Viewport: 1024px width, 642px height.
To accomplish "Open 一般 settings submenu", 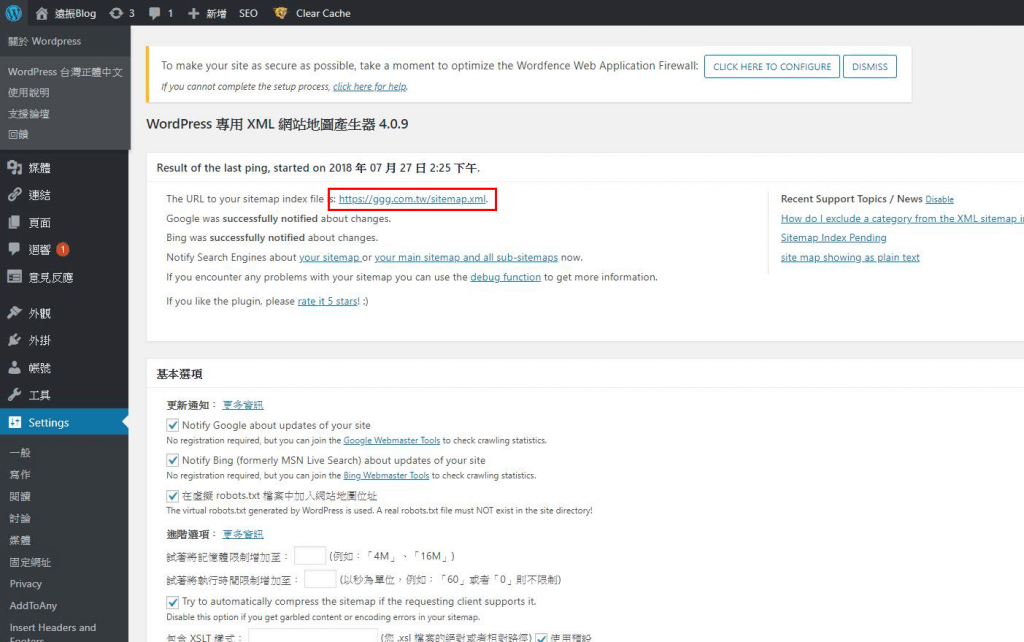I will pyautogui.click(x=20, y=453).
